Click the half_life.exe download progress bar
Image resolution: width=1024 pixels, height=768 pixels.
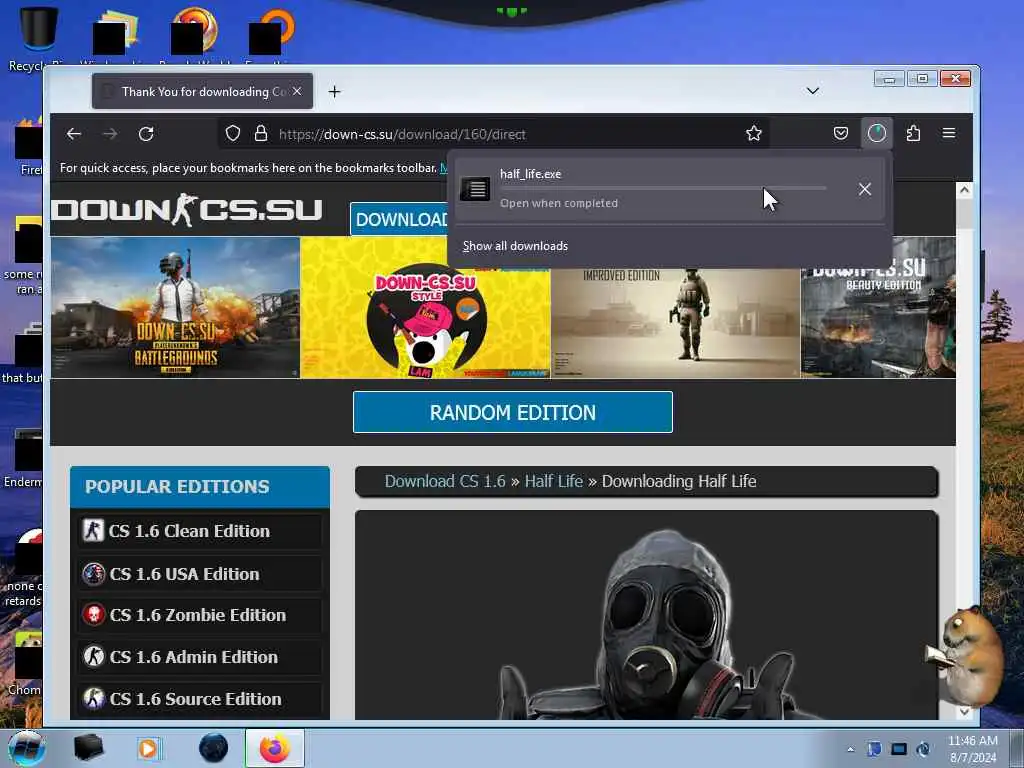coord(663,189)
